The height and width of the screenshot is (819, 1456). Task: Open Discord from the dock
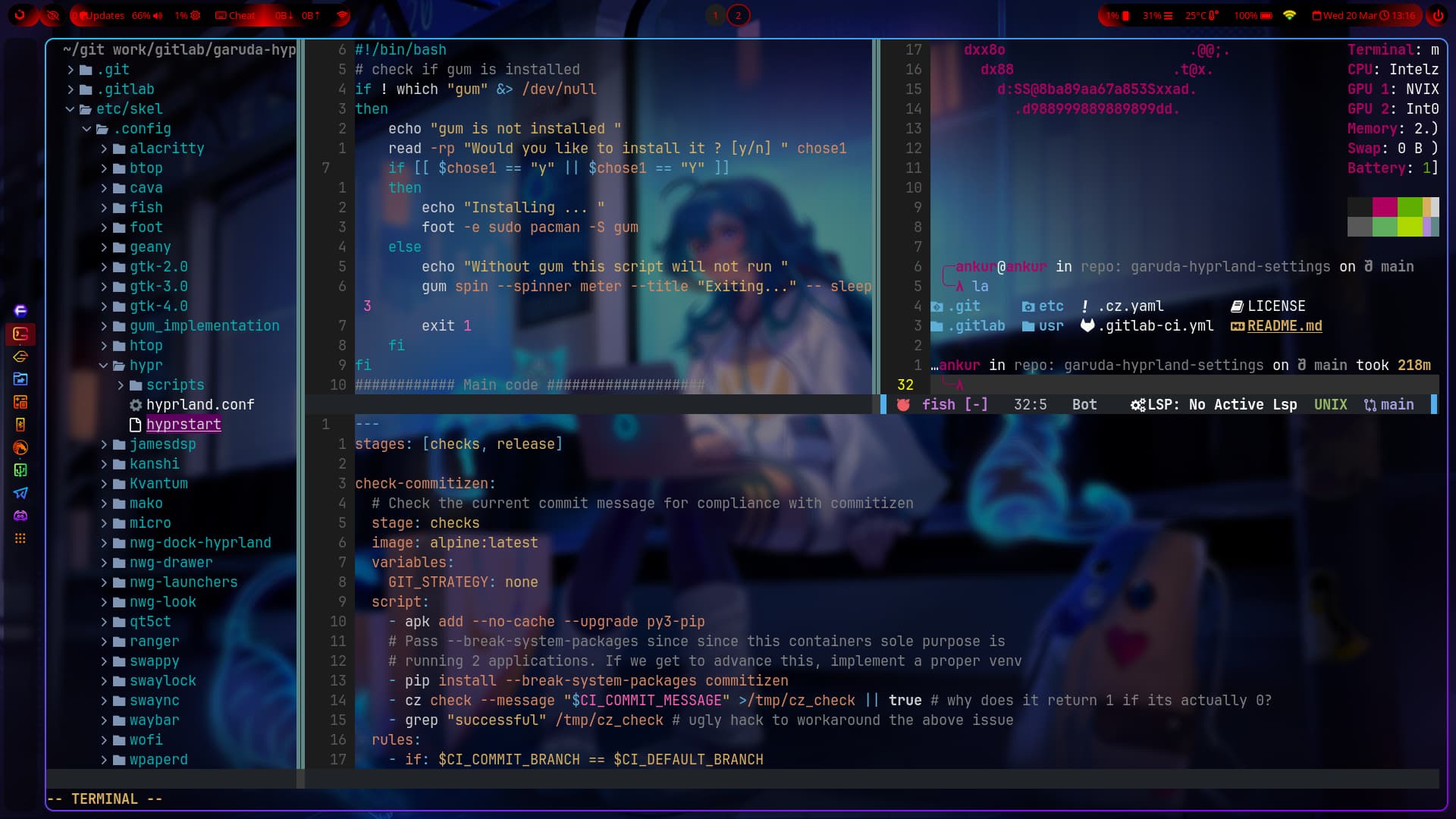(x=20, y=516)
